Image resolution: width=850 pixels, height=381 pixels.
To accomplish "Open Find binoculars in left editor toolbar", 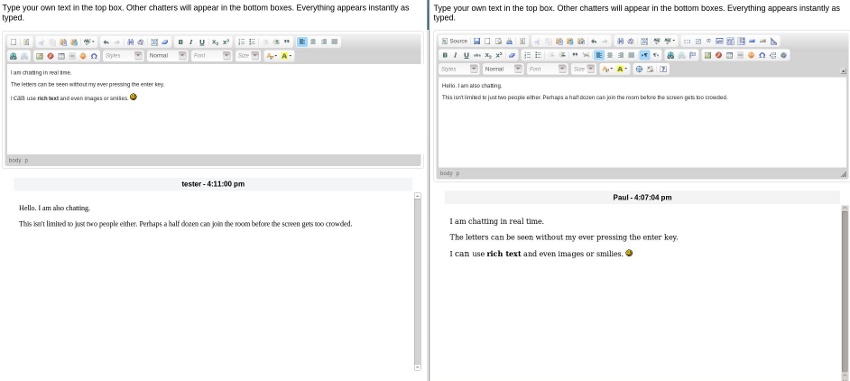I will coord(131,42).
